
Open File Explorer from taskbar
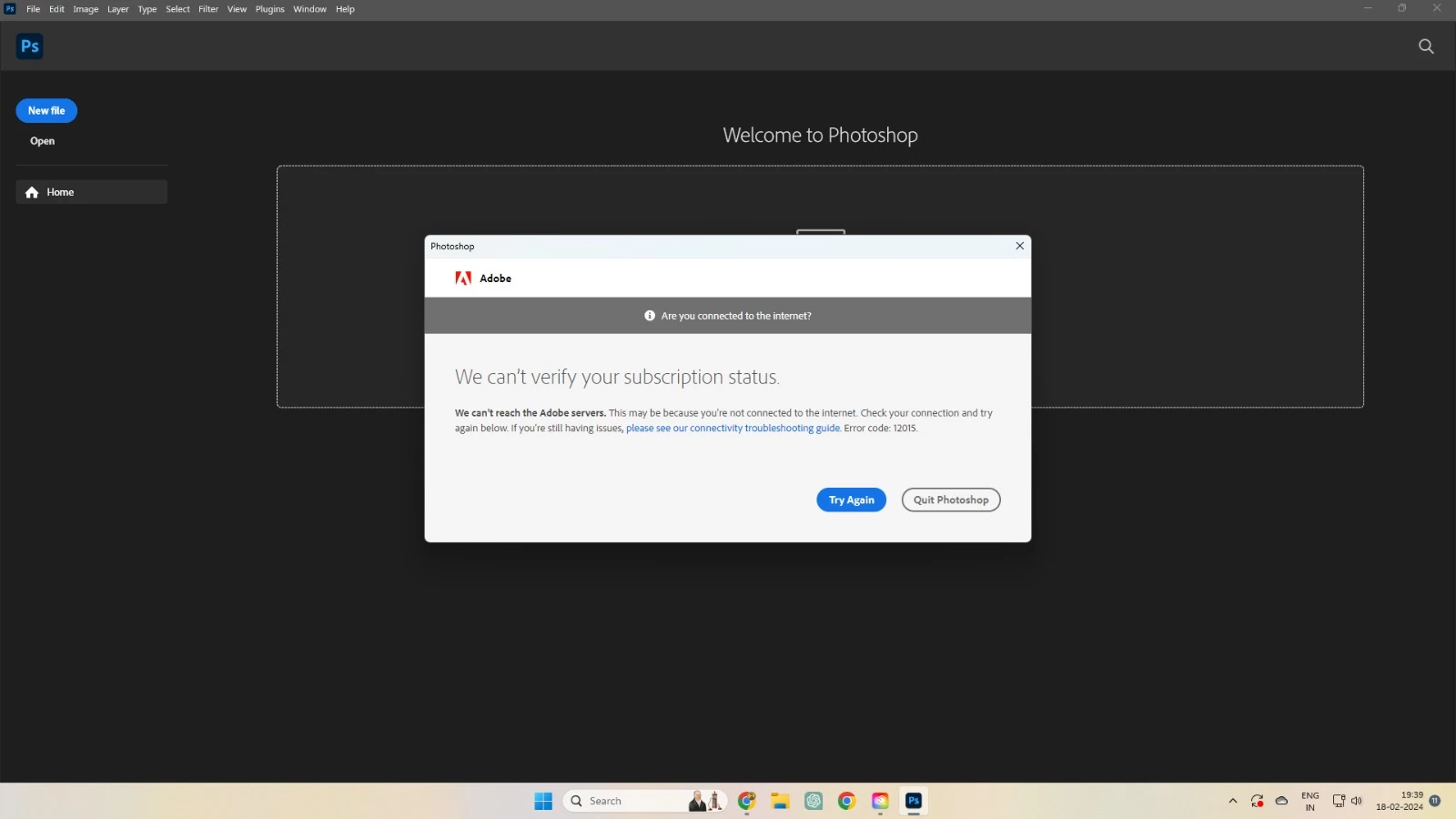(780, 801)
